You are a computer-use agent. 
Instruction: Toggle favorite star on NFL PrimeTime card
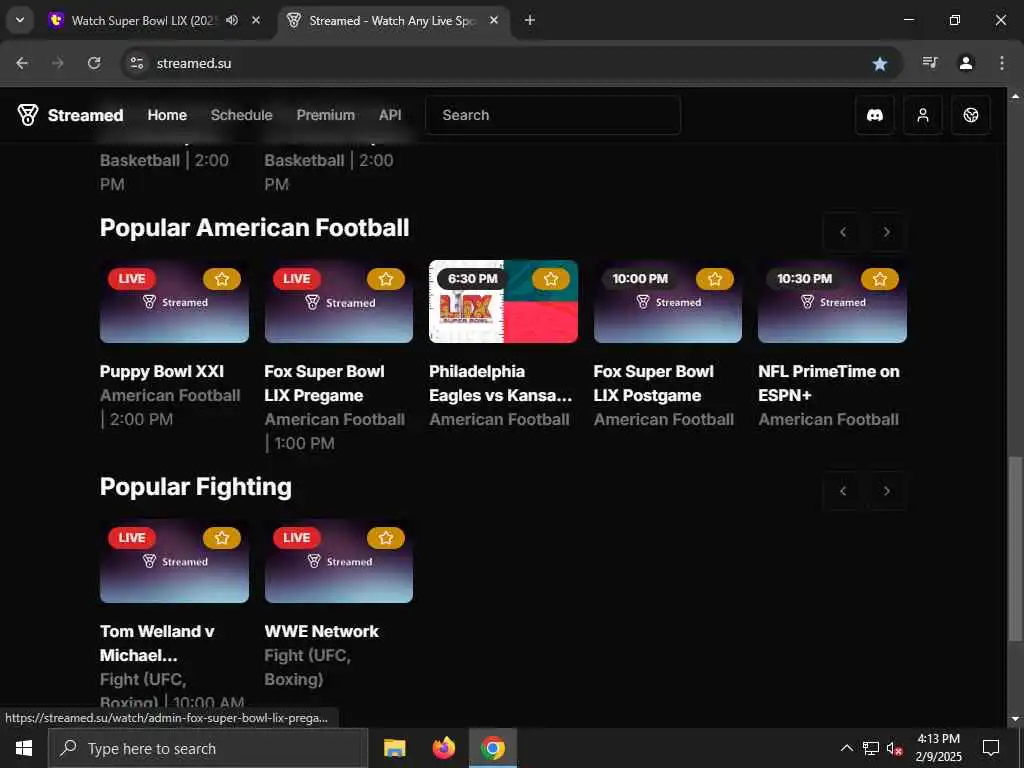click(880, 279)
